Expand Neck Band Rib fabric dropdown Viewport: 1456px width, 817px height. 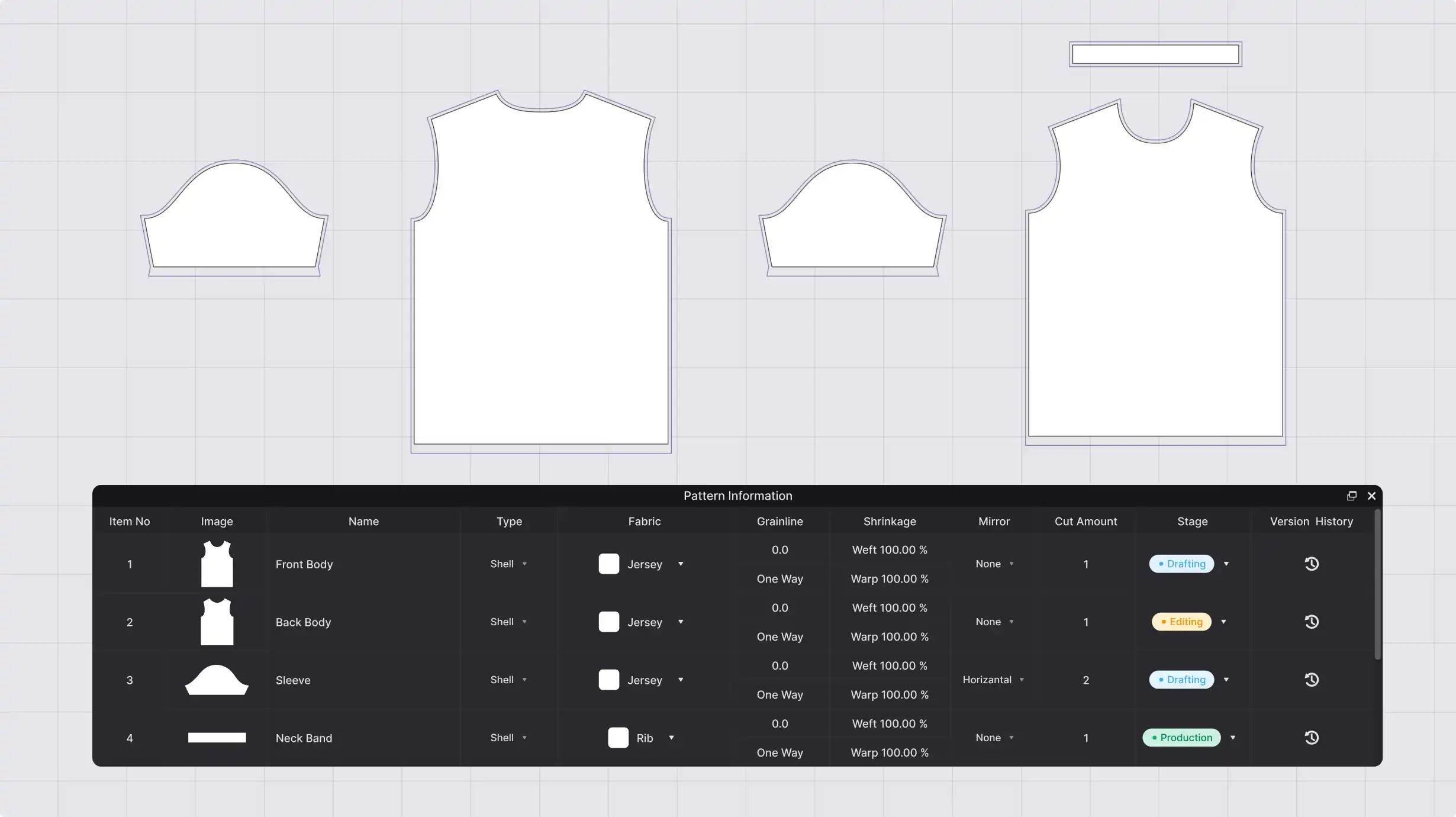pos(671,738)
